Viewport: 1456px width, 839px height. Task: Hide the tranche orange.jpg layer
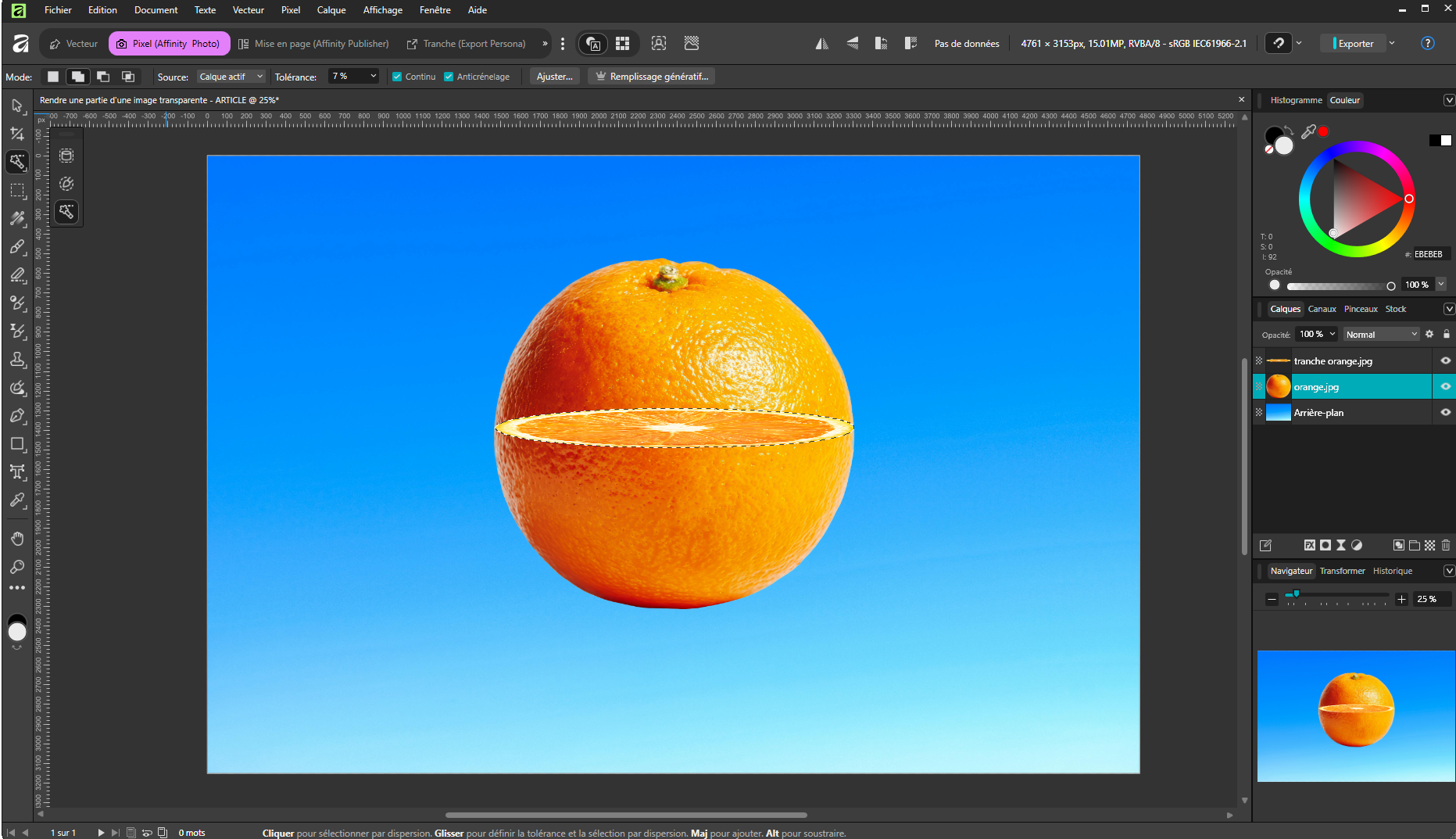pyautogui.click(x=1445, y=360)
